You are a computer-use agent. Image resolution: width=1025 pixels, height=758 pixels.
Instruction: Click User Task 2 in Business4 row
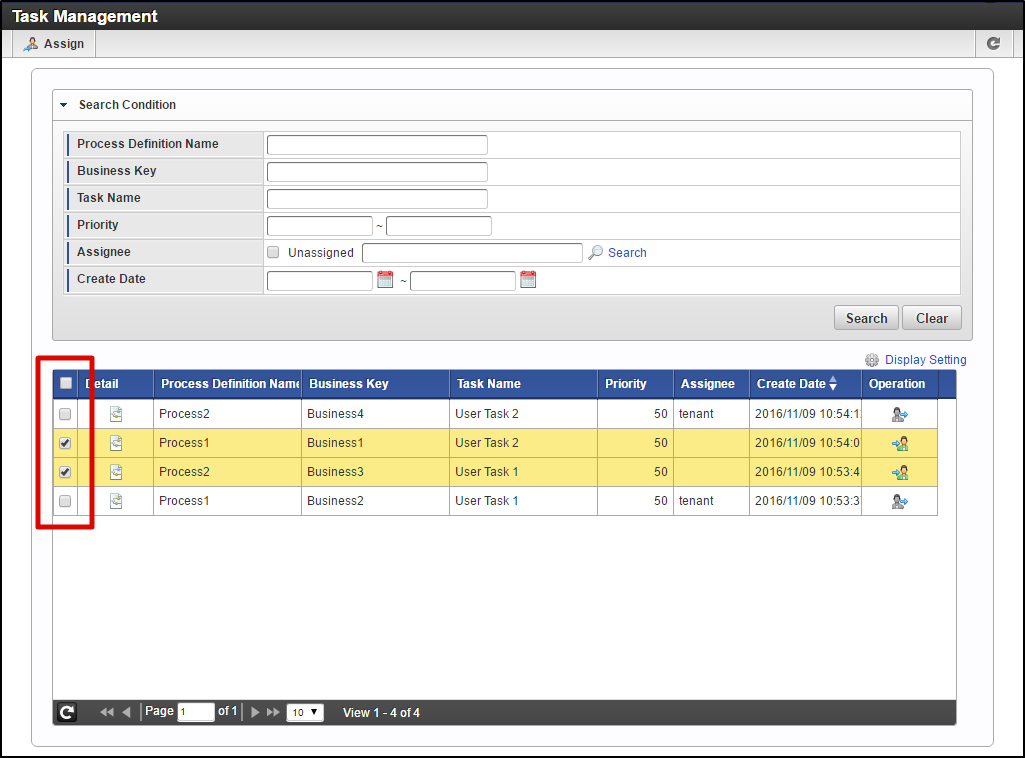coord(487,414)
